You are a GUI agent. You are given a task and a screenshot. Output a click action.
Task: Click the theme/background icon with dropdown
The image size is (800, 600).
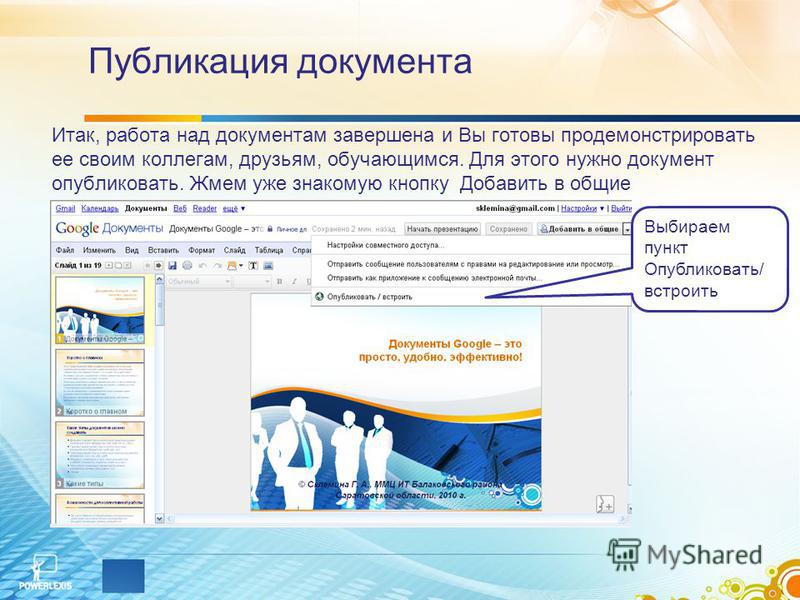pyautogui.click(x=235, y=265)
